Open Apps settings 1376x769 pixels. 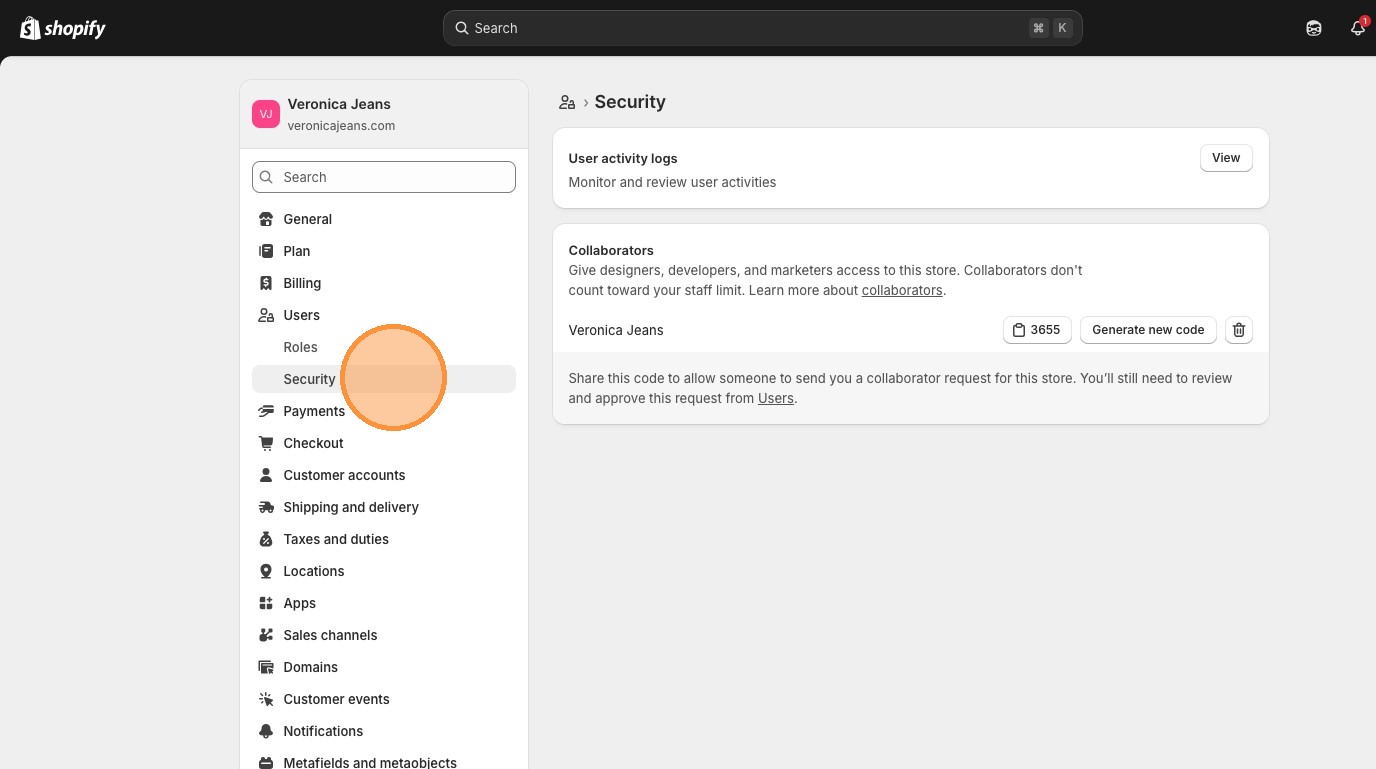pos(384,603)
